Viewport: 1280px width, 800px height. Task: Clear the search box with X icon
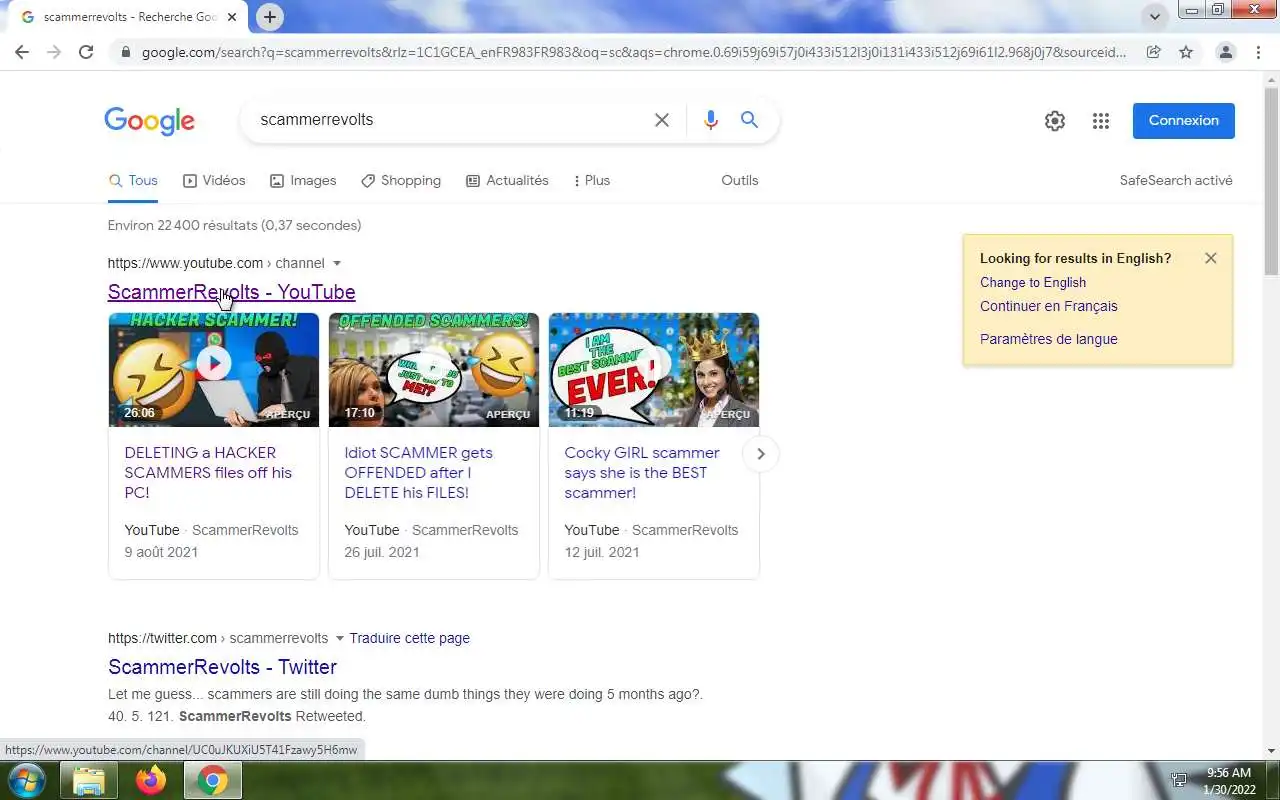(661, 120)
